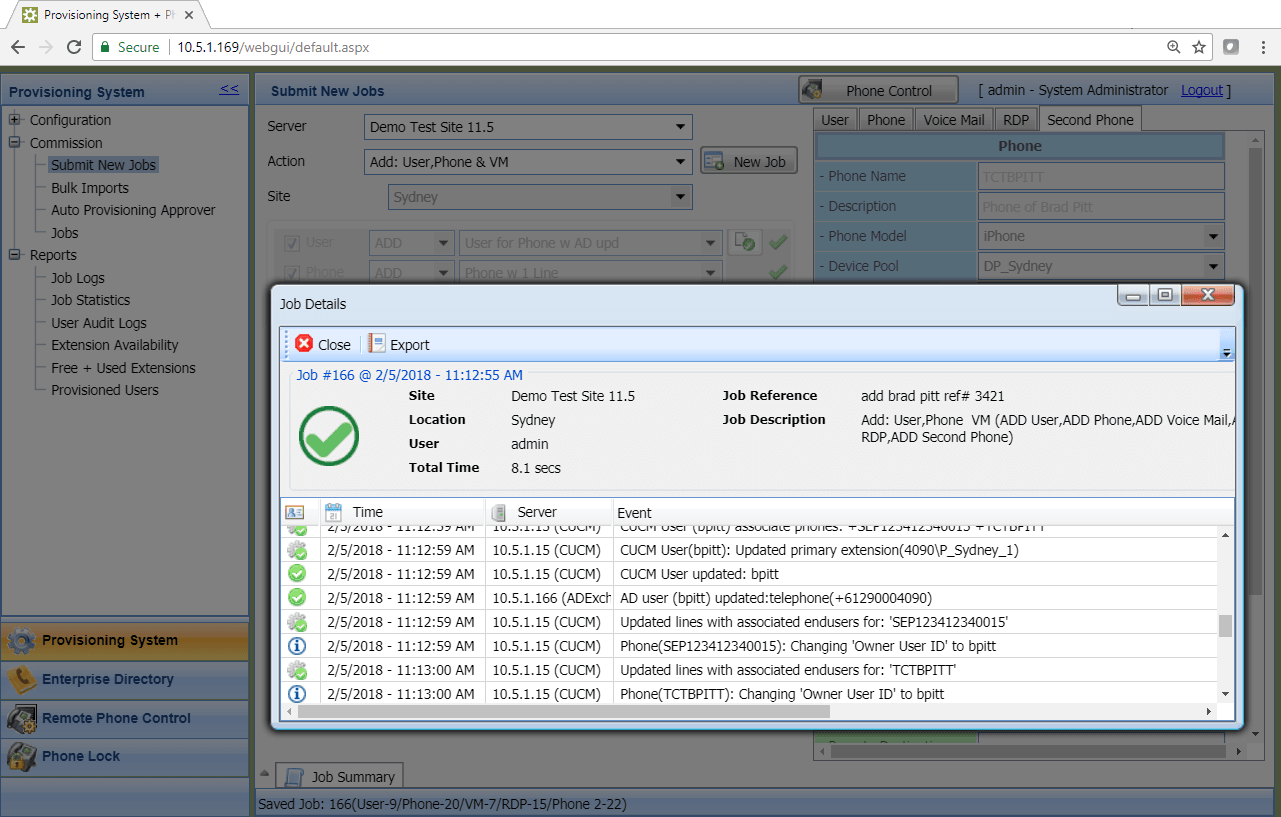Open the Jobs tree item

[x=65, y=233]
